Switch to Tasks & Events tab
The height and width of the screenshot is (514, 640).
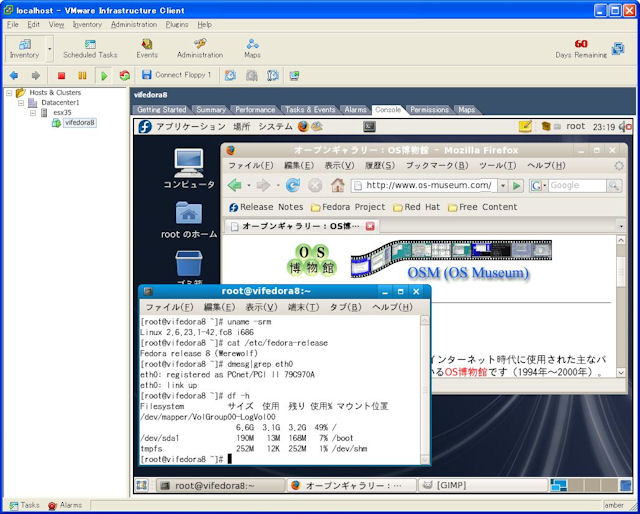click(x=310, y=109)
